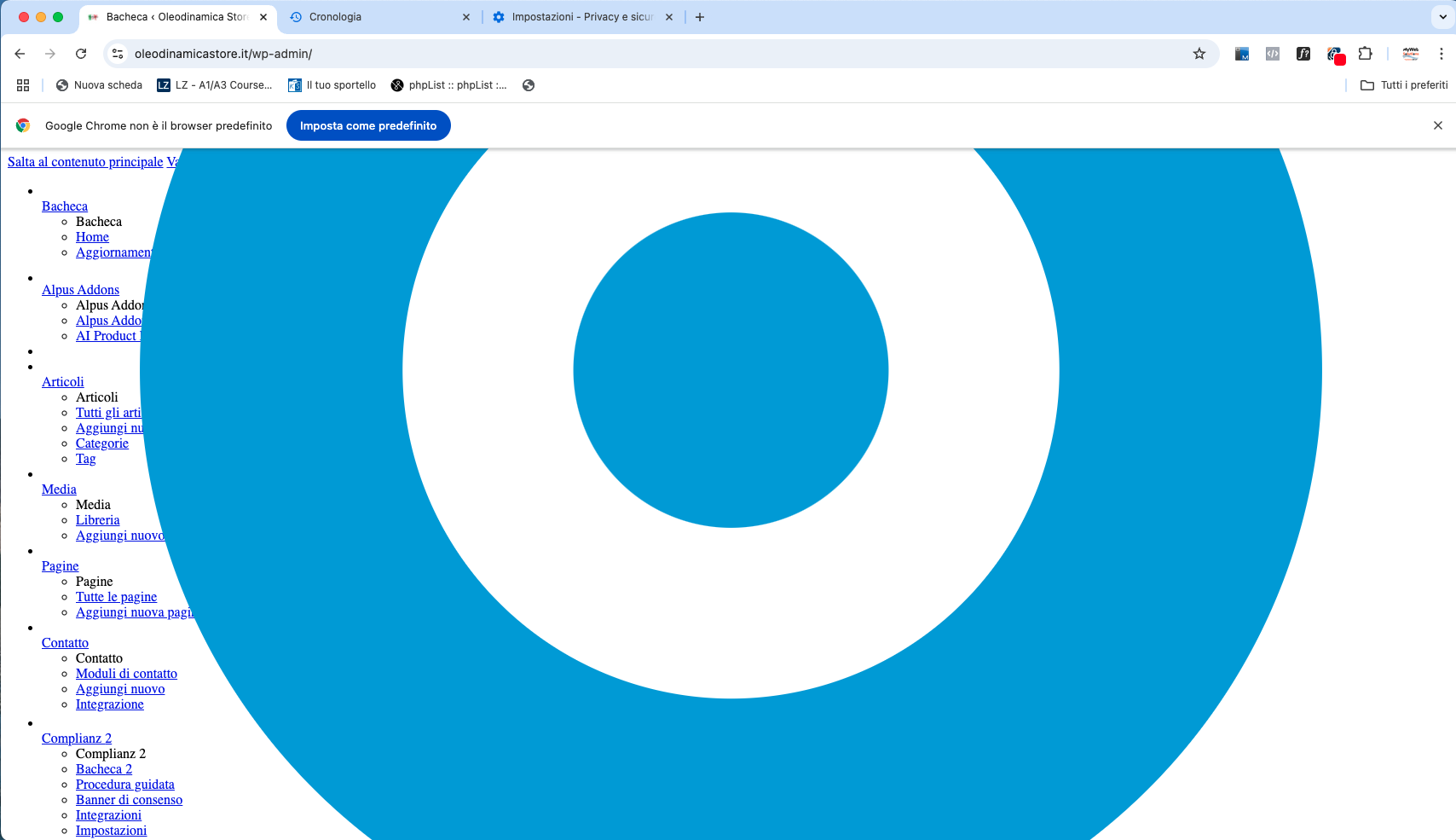1456x840 pixels.
Task: Open the Bacheca 2 link under Complianz
Action: click(x=104, y=769)
